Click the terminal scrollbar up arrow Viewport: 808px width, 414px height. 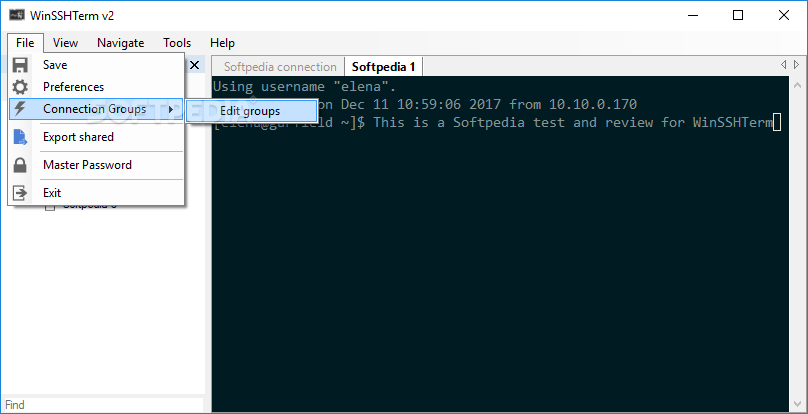point(797,85)
